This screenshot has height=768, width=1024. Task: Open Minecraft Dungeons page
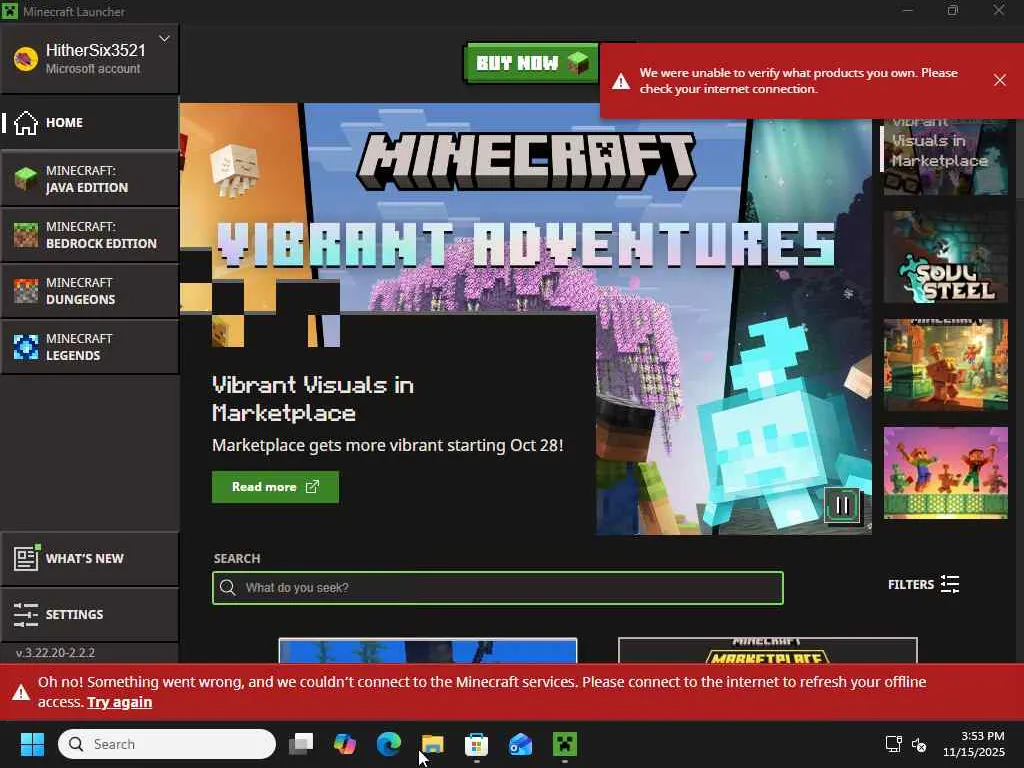pos(89,291)
